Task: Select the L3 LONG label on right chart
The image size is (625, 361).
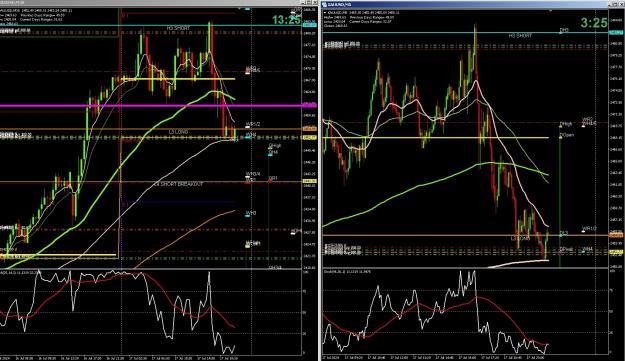Action: pos(521,238)
